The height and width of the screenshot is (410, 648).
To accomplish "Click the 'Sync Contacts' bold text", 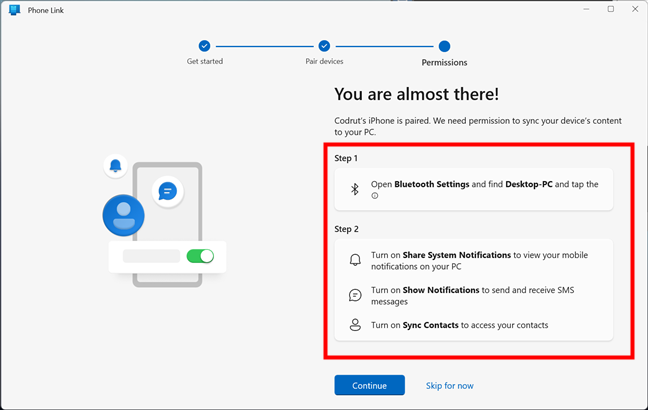I will tap(431, 325).
